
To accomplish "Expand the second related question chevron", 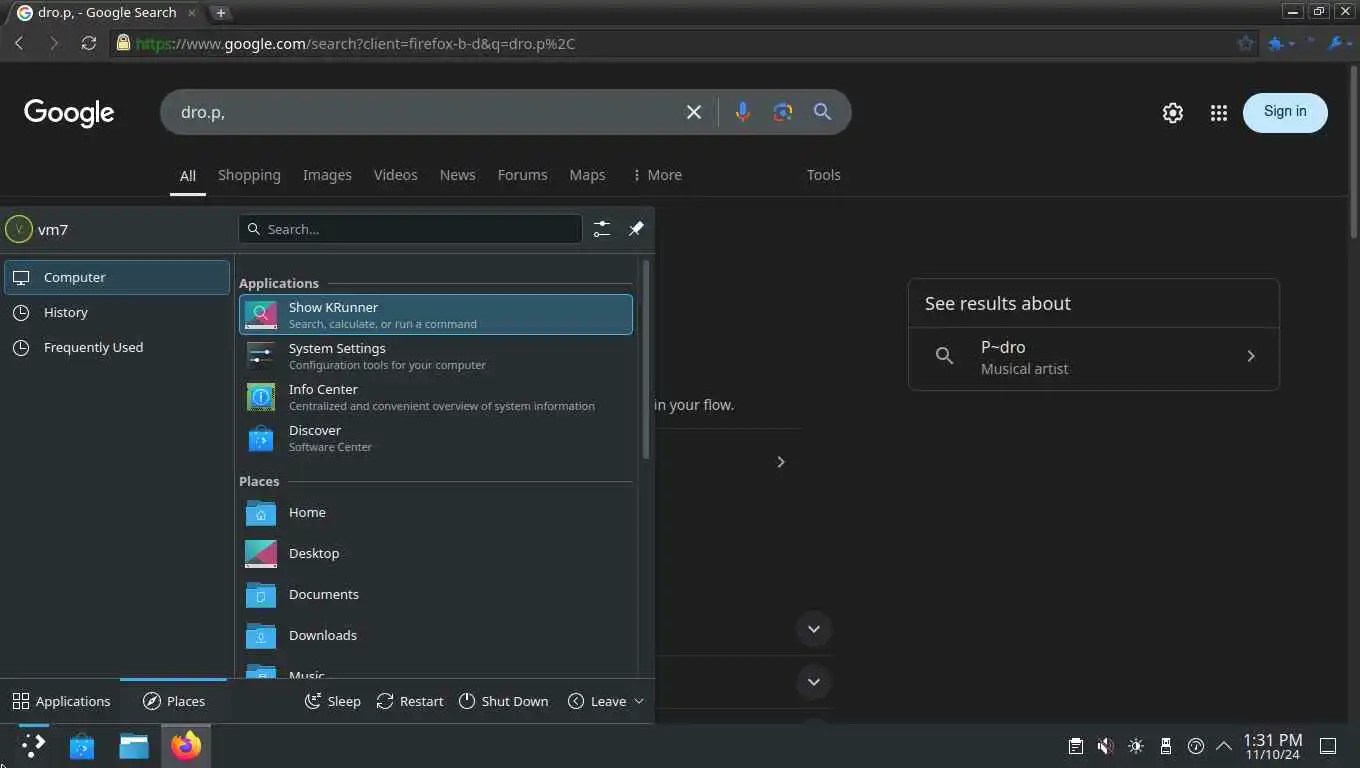I will 814,682.
